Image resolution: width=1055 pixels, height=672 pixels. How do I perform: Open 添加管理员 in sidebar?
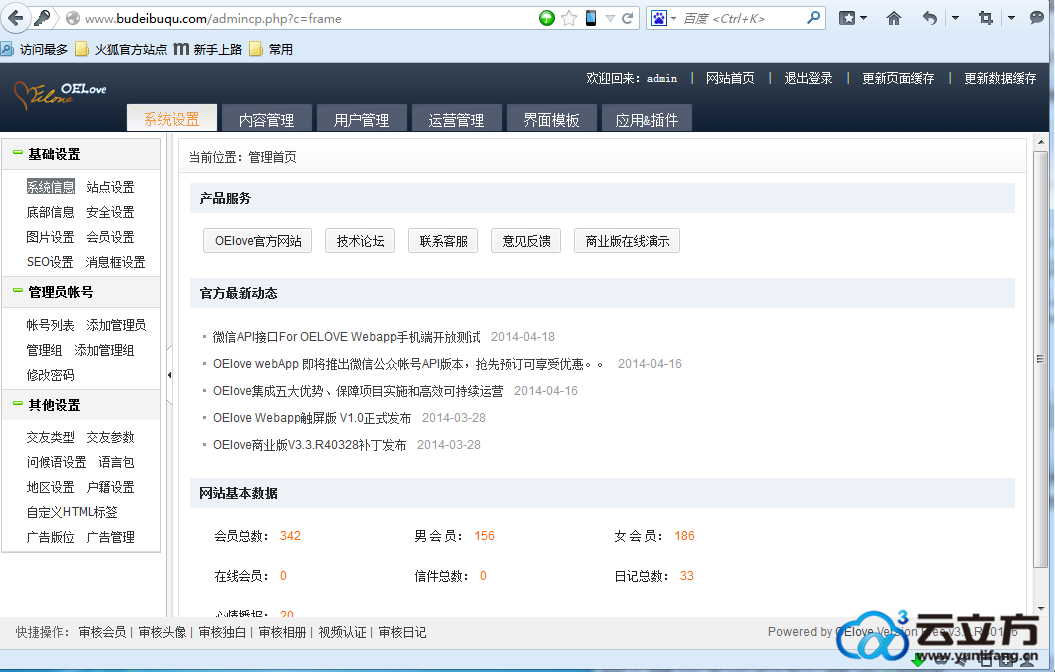(x=116, y=325)
